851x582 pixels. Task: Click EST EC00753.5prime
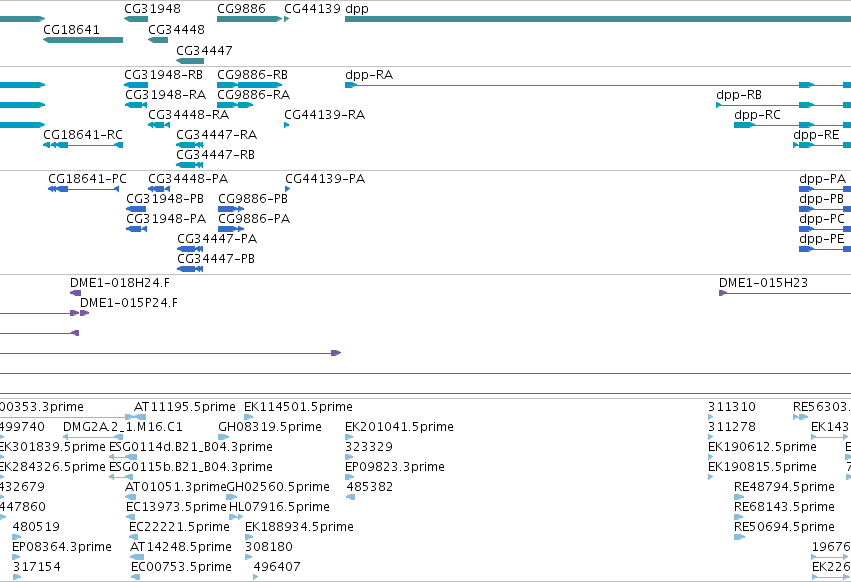click(x=181, y=567)
